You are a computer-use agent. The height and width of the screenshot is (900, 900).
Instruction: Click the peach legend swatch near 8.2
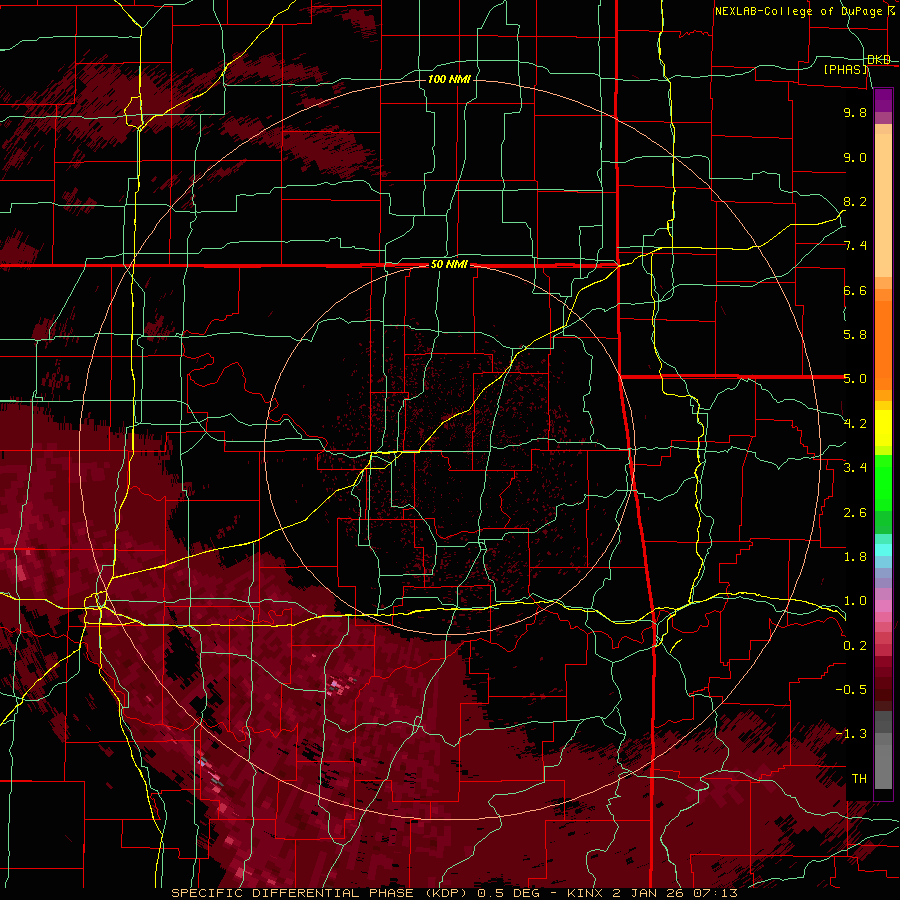883,205
